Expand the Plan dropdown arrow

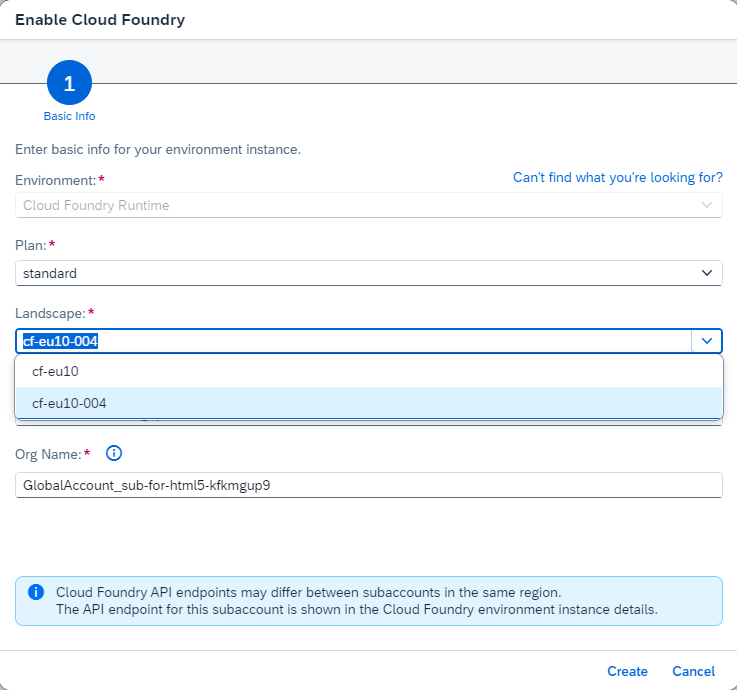706,273
